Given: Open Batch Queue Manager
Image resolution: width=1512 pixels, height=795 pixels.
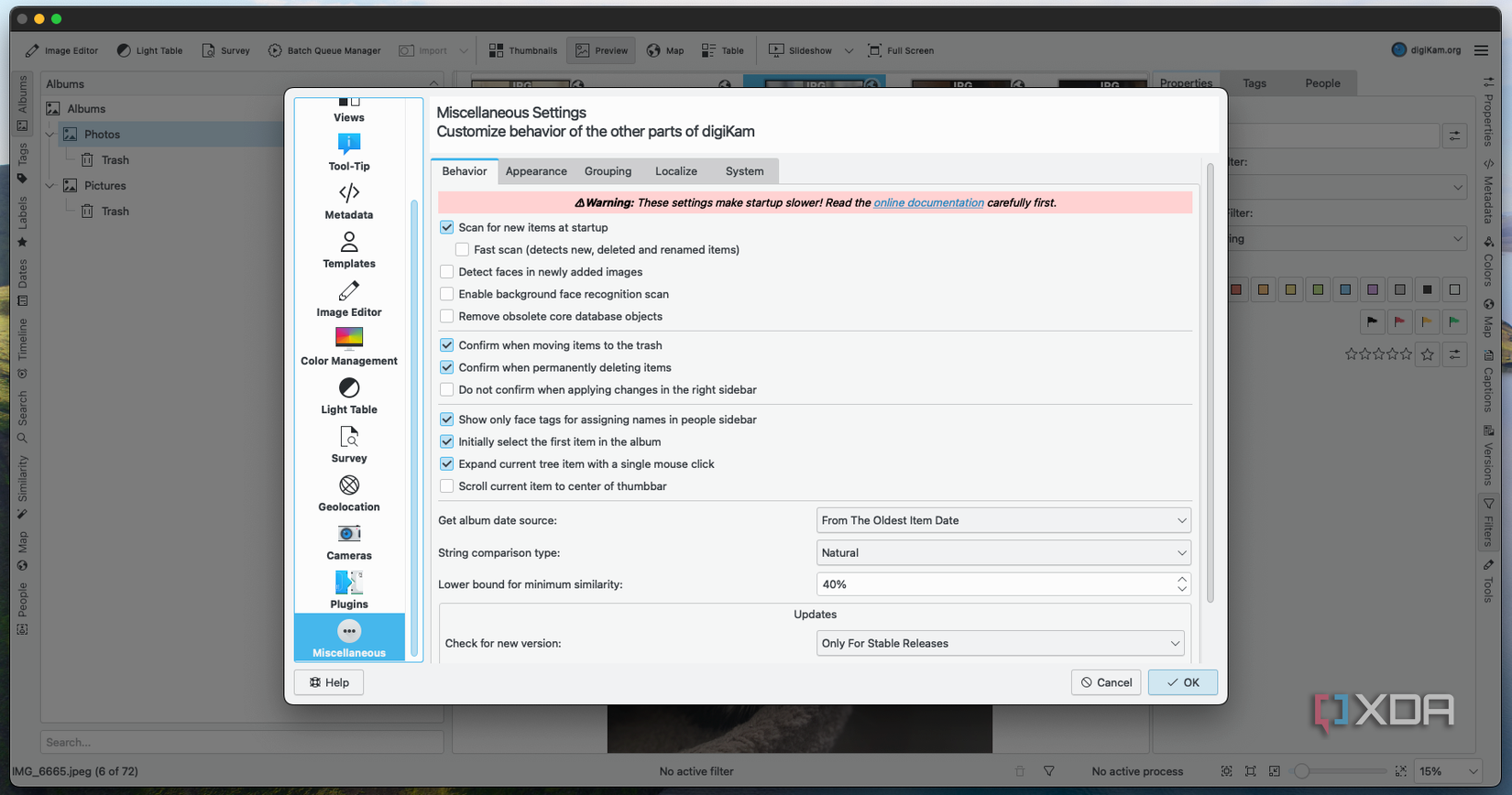Looking at the screenshot, I should pos(324,50).
